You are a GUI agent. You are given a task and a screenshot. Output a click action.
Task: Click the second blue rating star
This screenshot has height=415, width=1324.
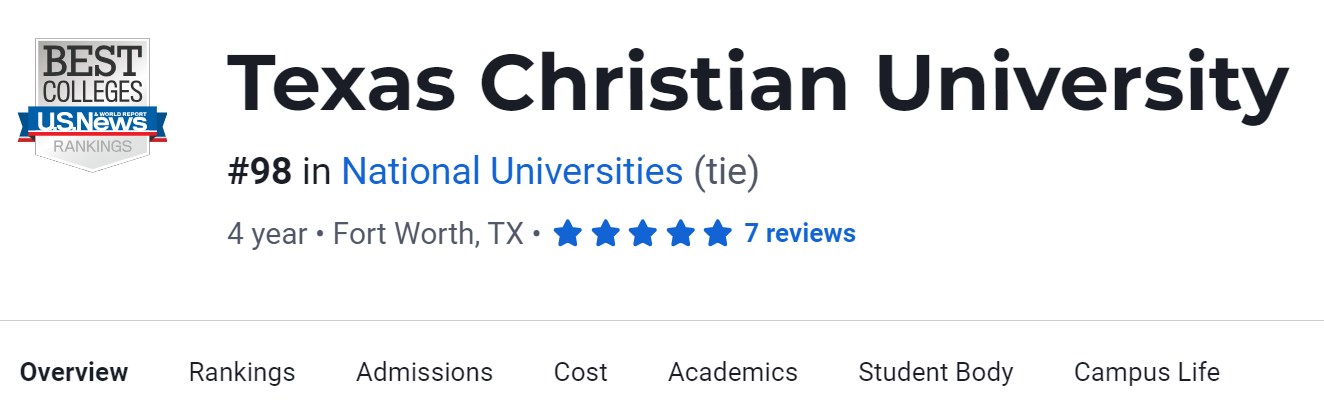[x=605, y=234]
